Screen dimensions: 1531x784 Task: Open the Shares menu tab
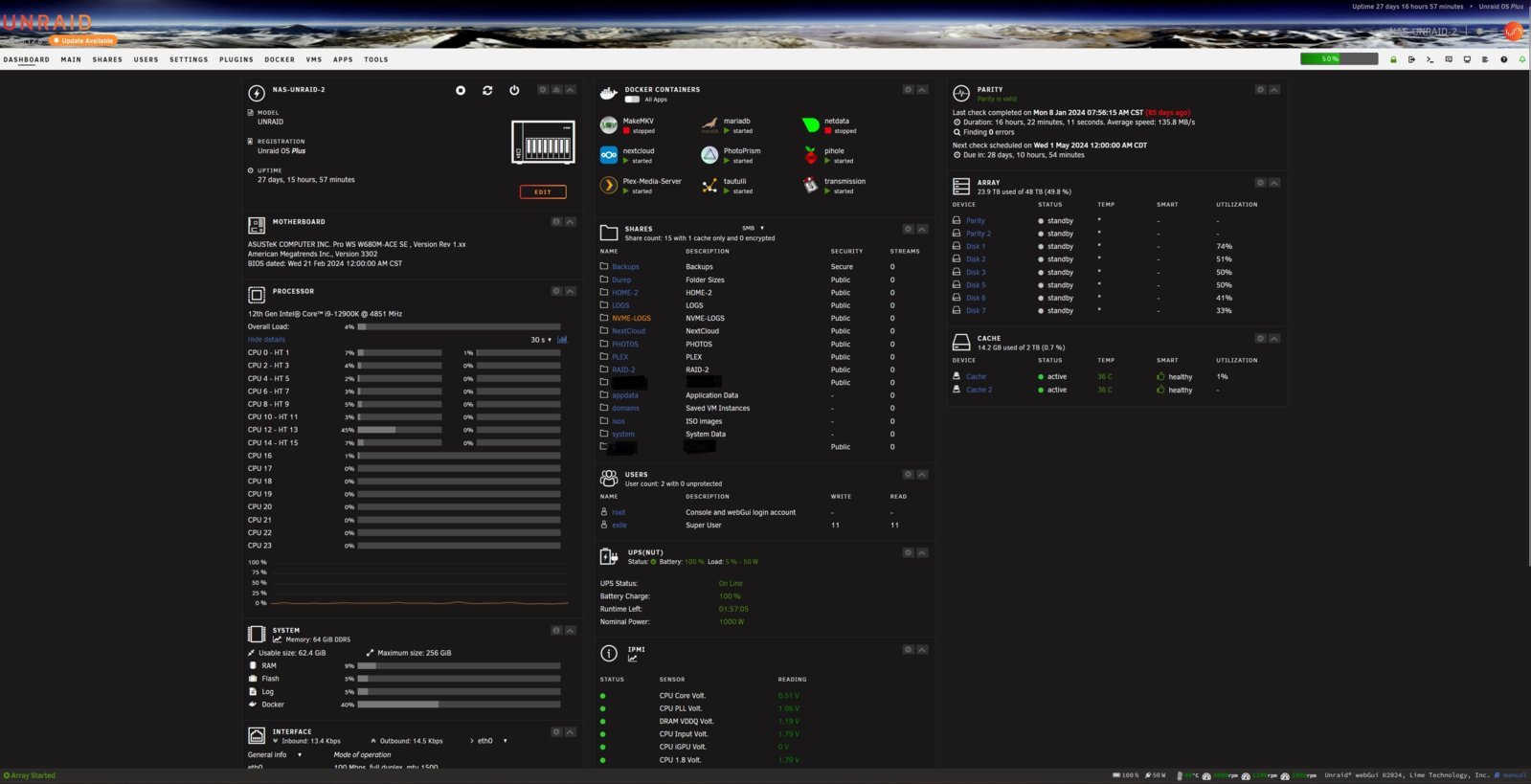pyautogui.click(x=107, y=59)
